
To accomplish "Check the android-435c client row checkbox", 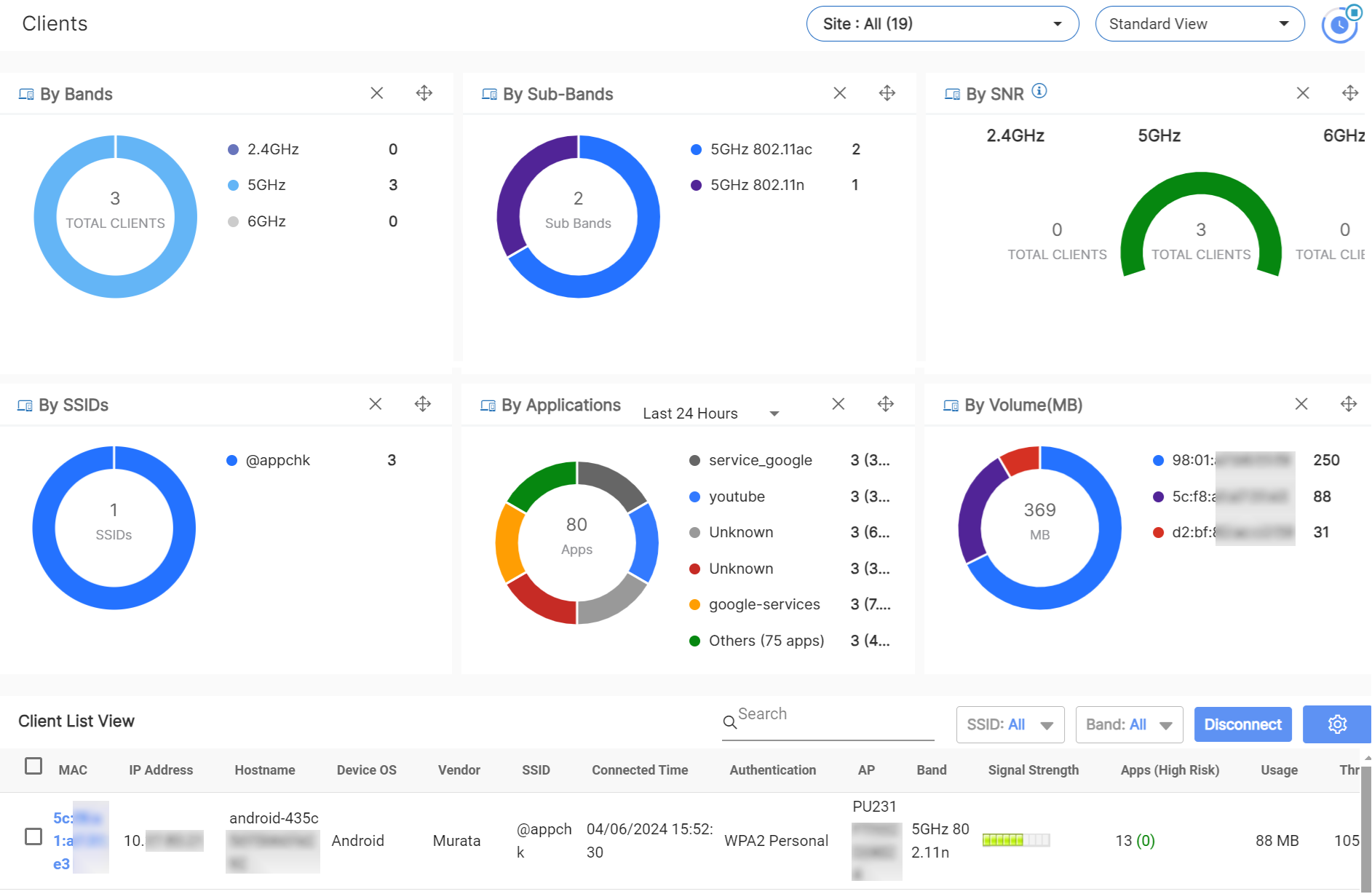I will (x=33, y=836).
